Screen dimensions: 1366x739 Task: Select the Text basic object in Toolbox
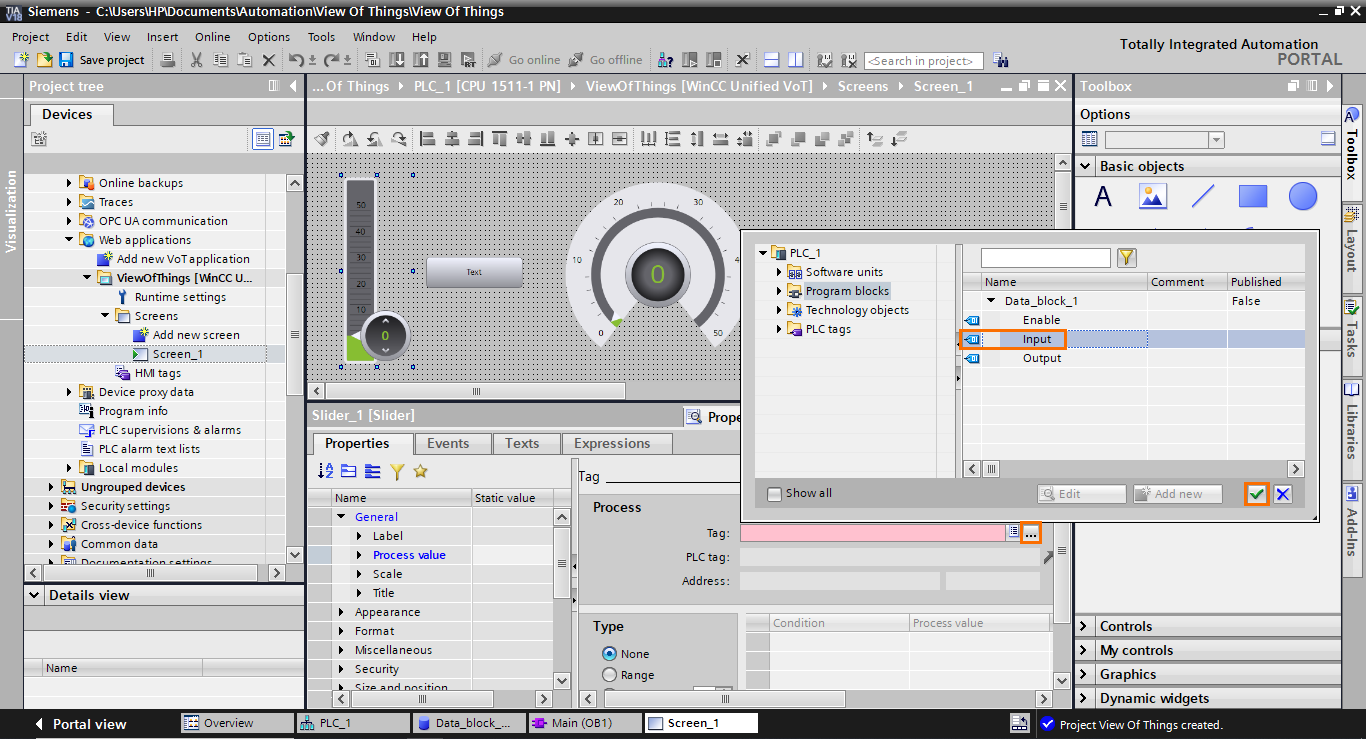1103,196
